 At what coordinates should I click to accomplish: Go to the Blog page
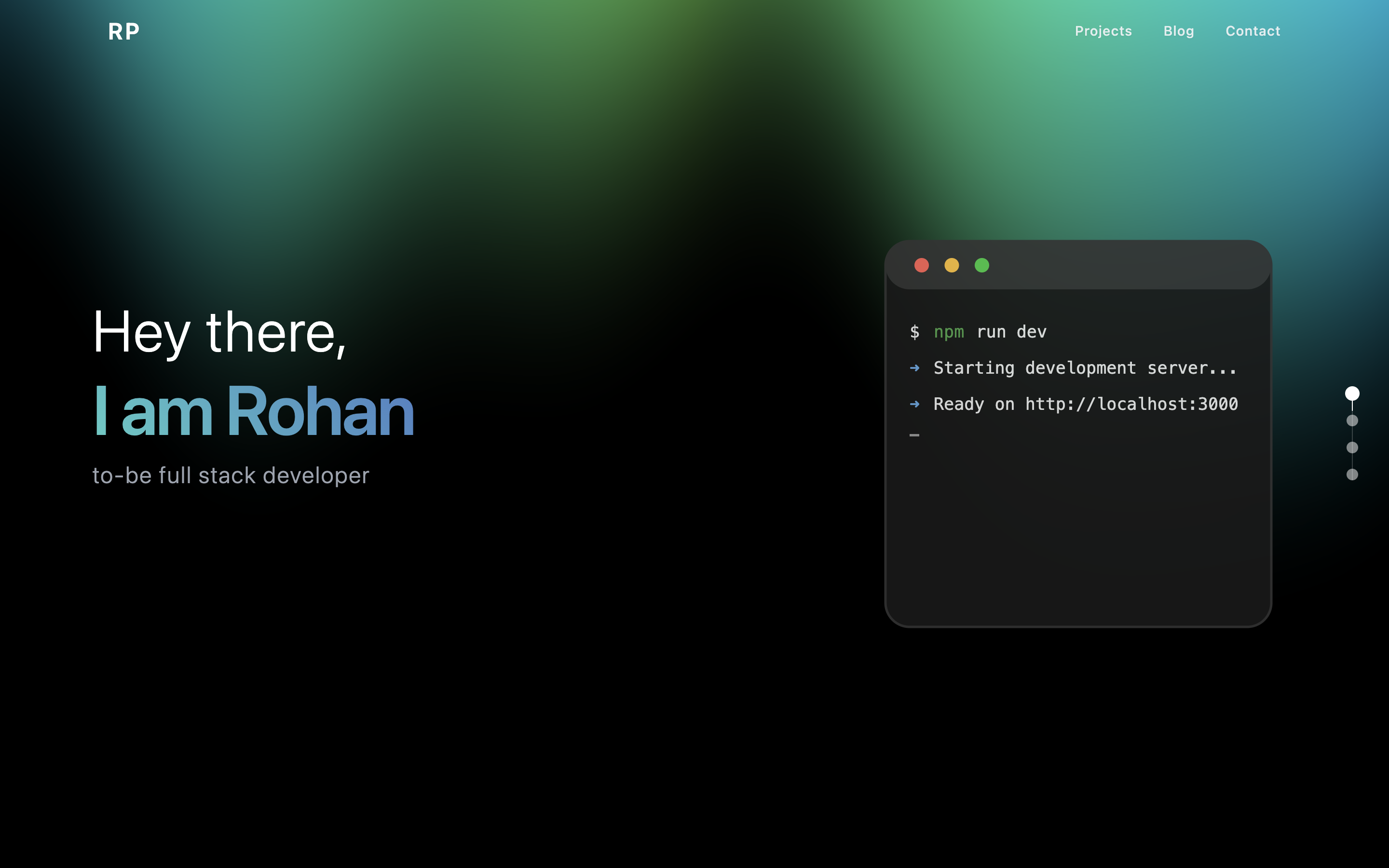pos(1178,31)
